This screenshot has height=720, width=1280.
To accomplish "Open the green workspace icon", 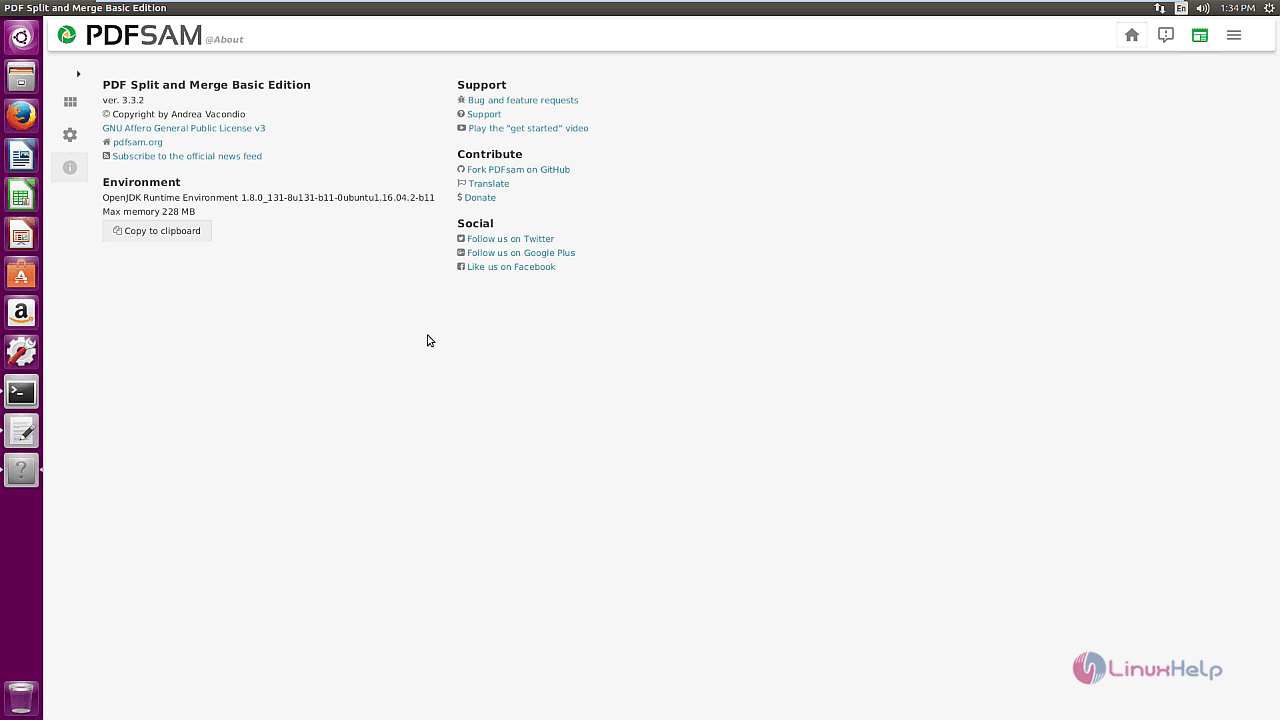I will coord(1200,35).
